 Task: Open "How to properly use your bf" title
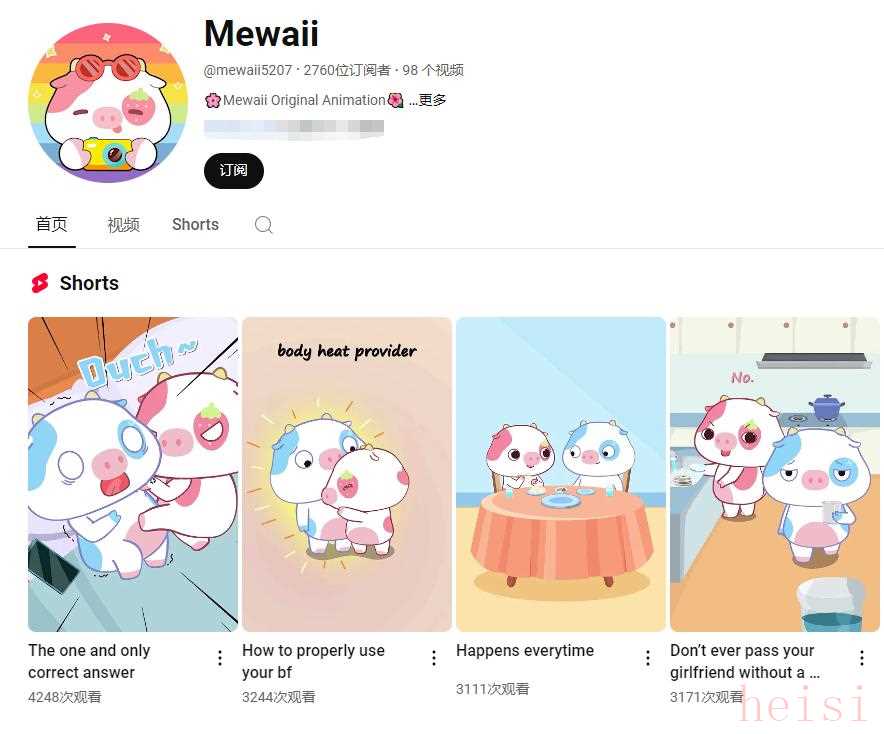point(313,661)
